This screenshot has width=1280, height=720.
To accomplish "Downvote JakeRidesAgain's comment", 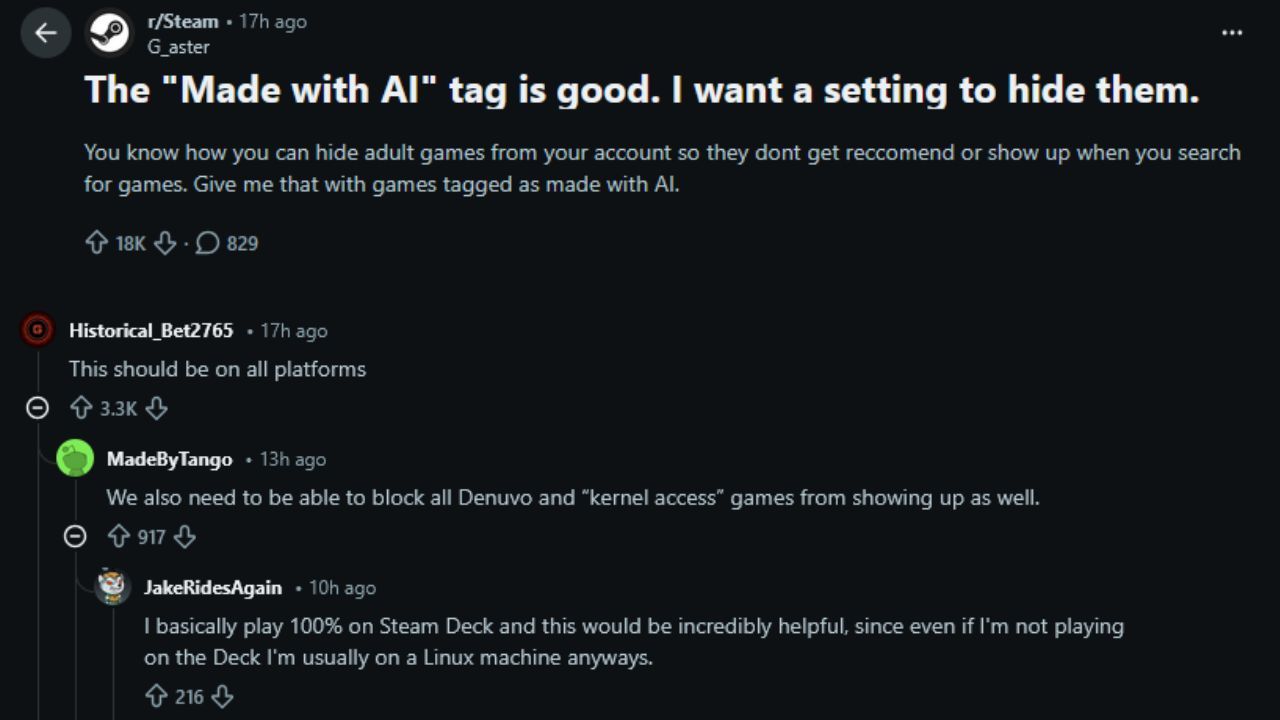I will (x=222, y=696).
